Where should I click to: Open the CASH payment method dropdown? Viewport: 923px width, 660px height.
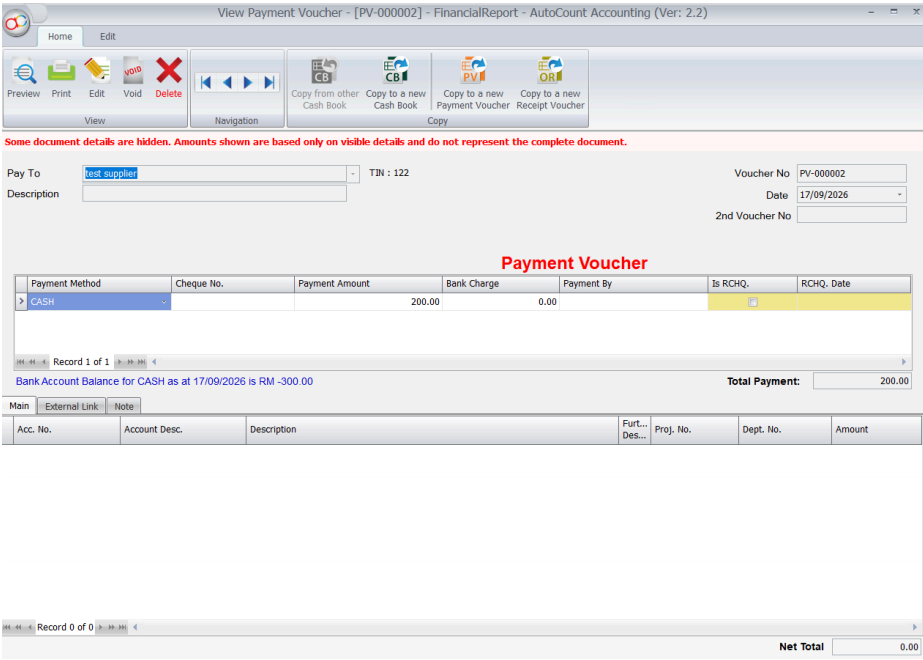[x=164, y=302]
